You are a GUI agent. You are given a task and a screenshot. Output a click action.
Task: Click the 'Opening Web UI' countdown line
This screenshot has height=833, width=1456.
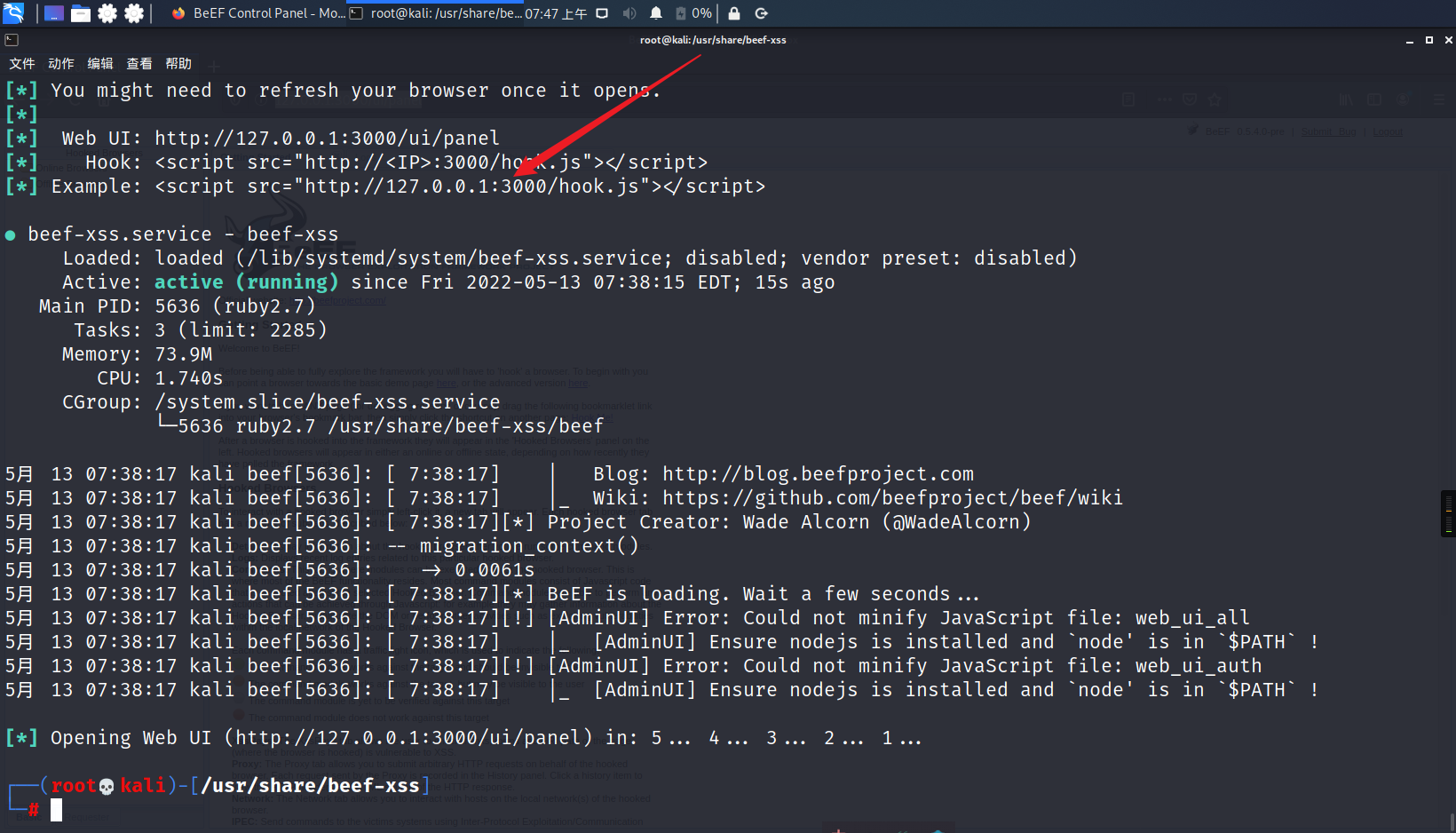[x=463, y=738]
